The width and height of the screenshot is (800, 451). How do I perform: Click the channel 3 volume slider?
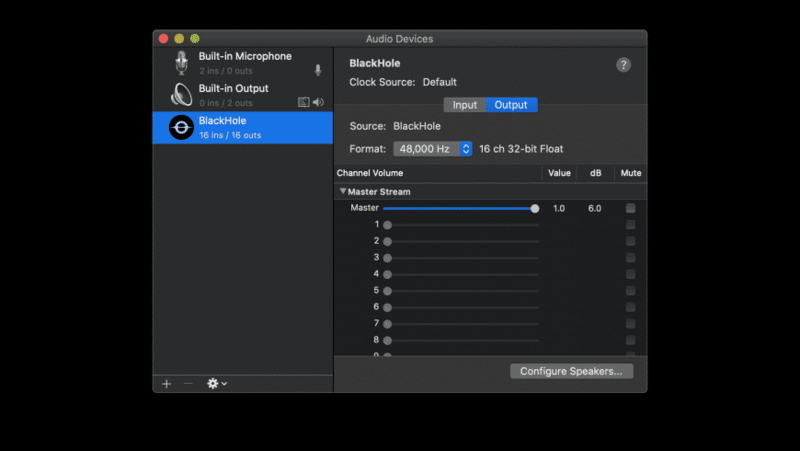461,258
